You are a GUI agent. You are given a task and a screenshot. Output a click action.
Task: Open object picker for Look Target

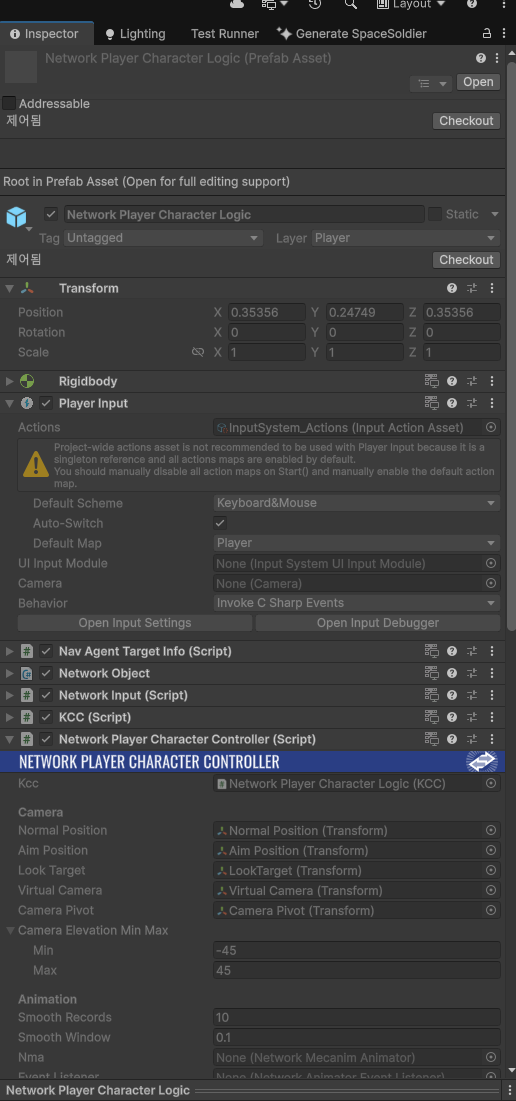point(491,870)
